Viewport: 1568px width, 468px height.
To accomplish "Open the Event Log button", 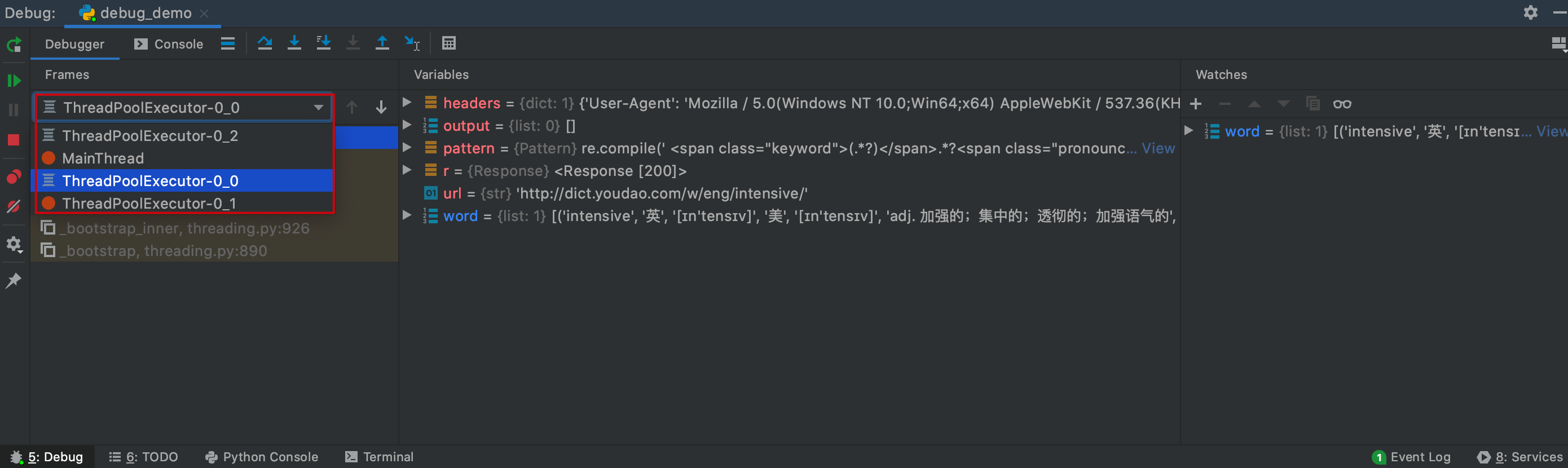I will 1412,457.
